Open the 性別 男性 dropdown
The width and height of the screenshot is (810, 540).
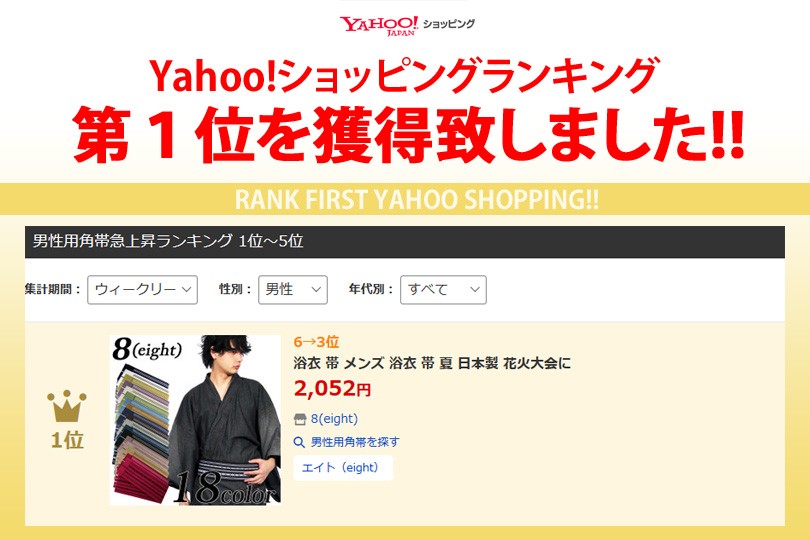293,290
